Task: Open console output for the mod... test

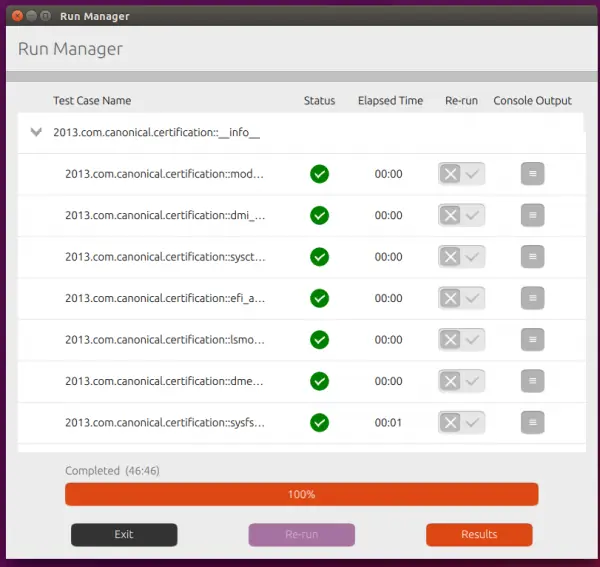Action: (532, 174)
